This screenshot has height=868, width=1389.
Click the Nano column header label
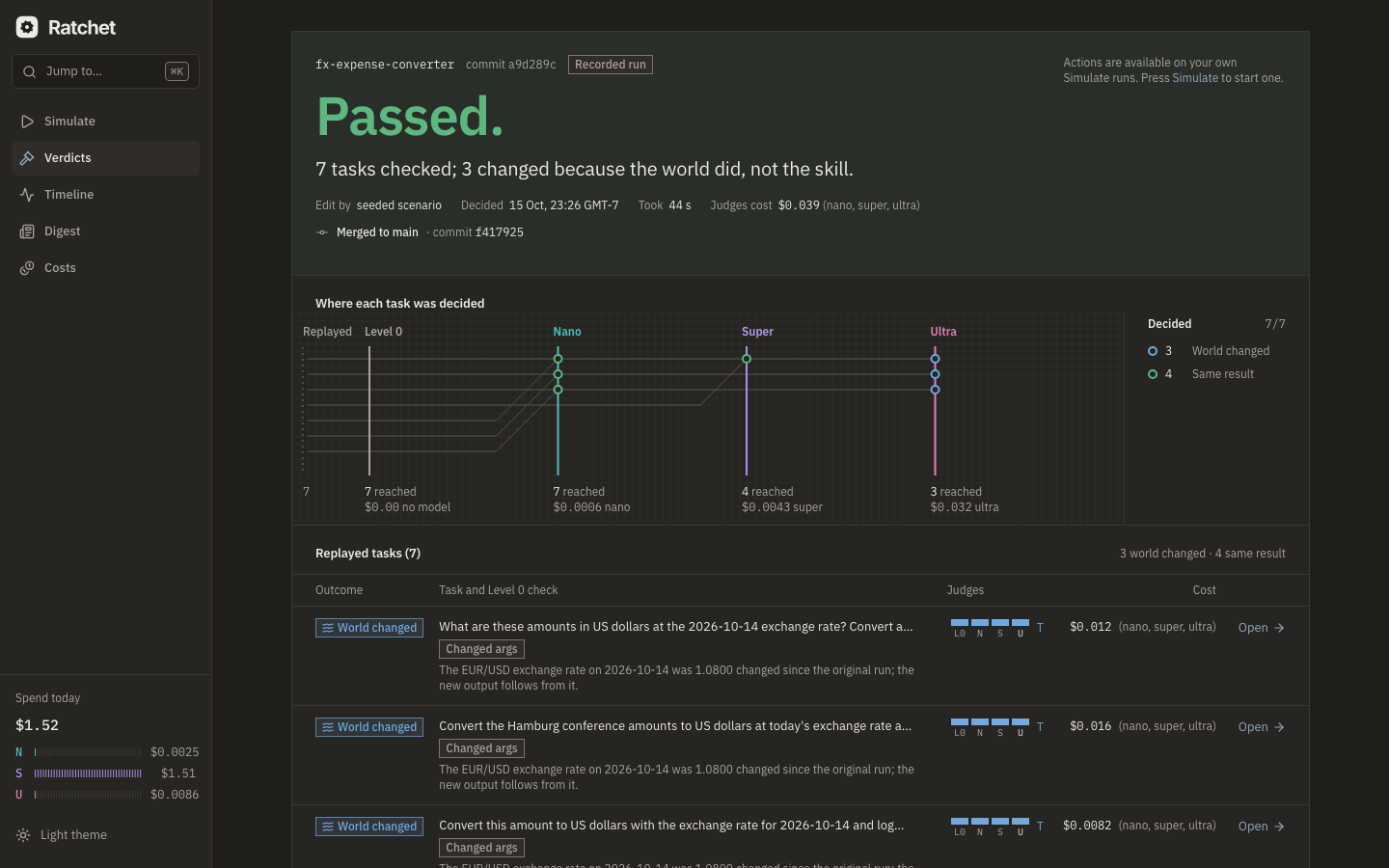point(567,332)
